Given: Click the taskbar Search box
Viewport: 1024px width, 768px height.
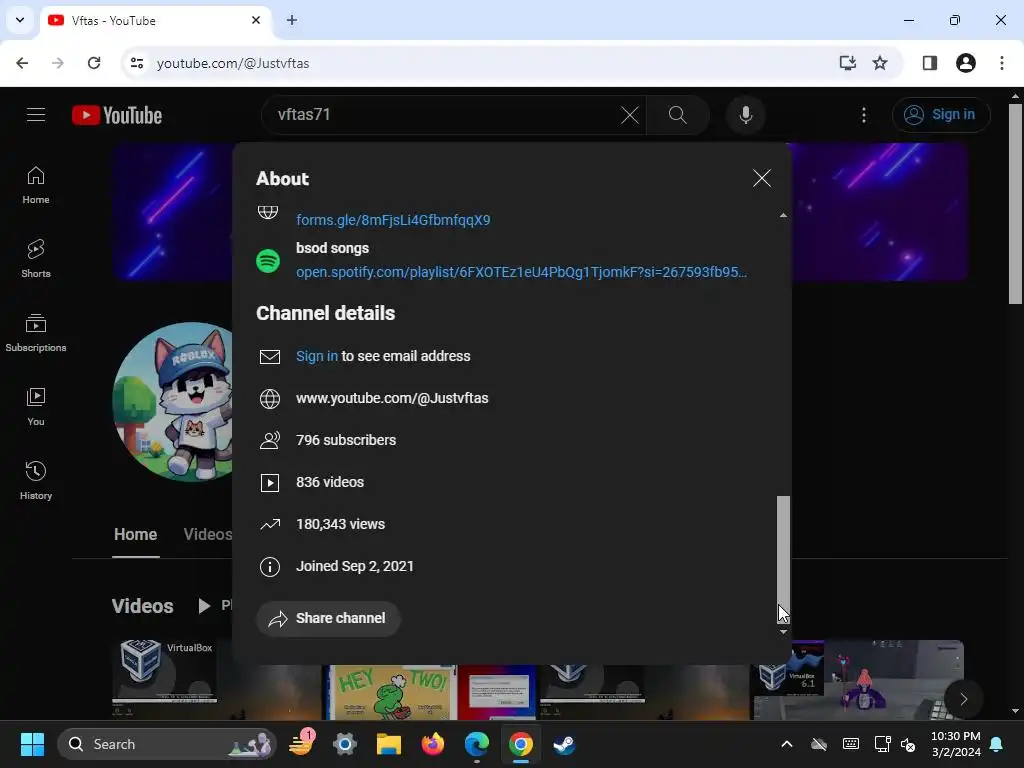Looking at the screenshot, I should click(167, 744).
